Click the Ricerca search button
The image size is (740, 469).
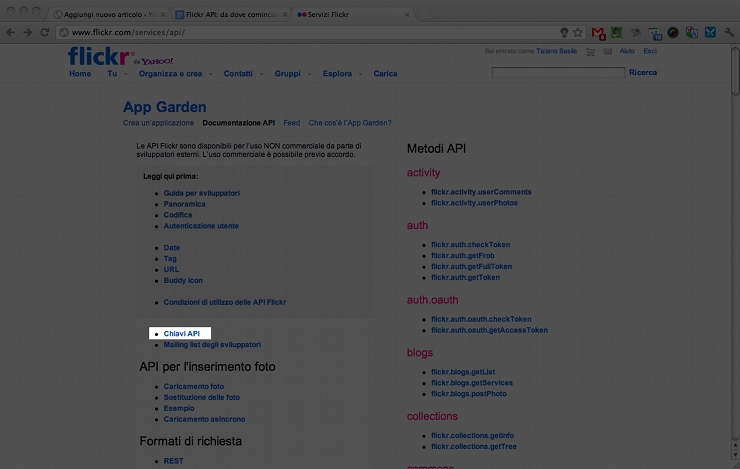pyautogui.click(x=643, y=72)
